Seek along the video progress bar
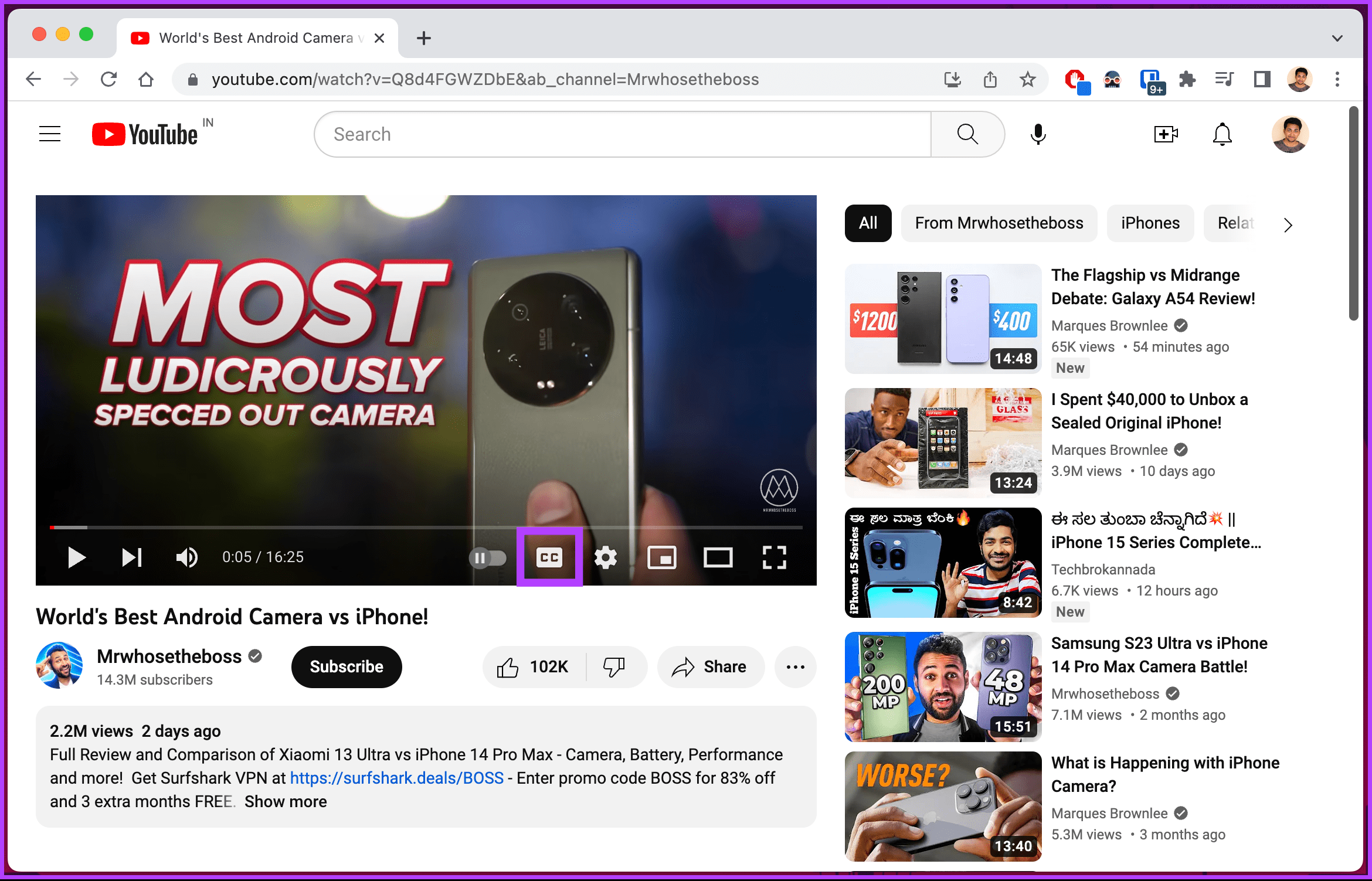Viewport: 1372px width, 881px height. click(x=426, y=528)
